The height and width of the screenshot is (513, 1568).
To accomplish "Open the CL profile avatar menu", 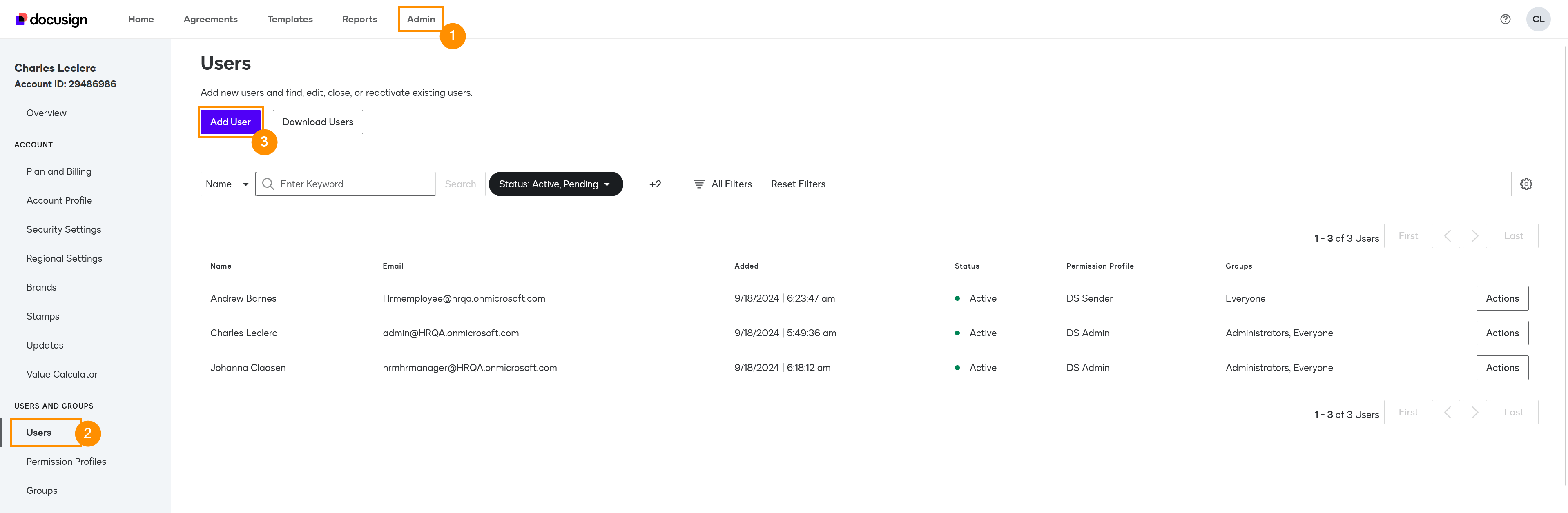I will coord(1537,20).
